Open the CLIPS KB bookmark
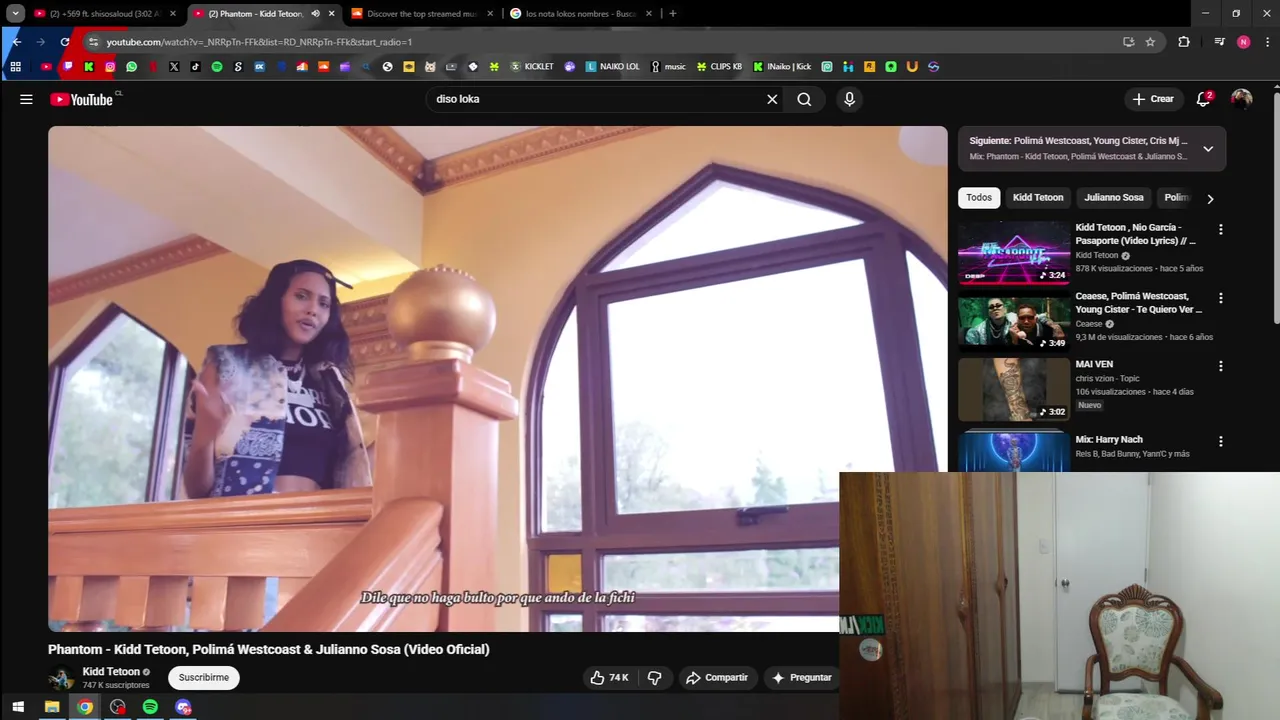Screen dimensions: 1280x720 [x=720, y=67]
